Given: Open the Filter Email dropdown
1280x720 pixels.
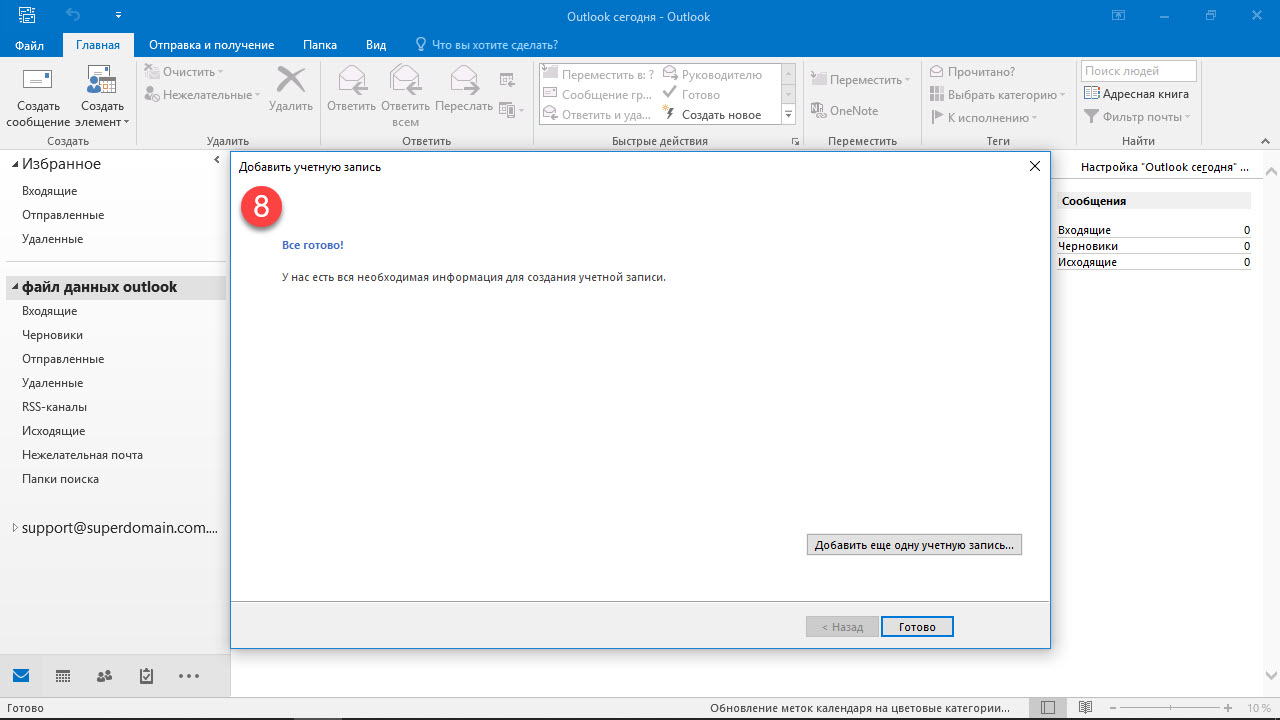Looking at the screenshot, I should point(1138,117).
